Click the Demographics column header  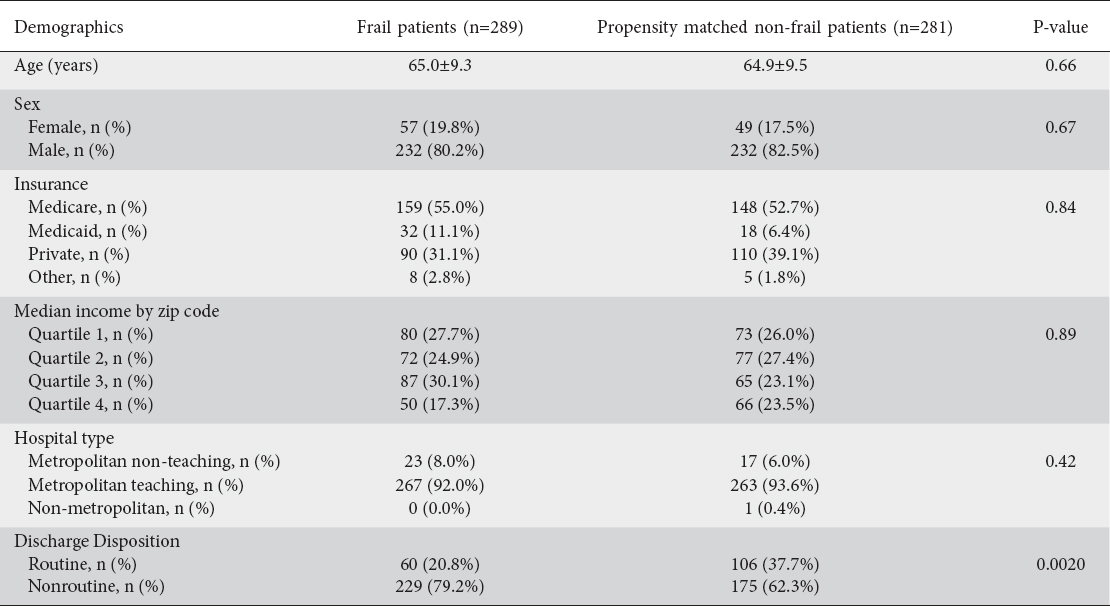click(69, 27)
